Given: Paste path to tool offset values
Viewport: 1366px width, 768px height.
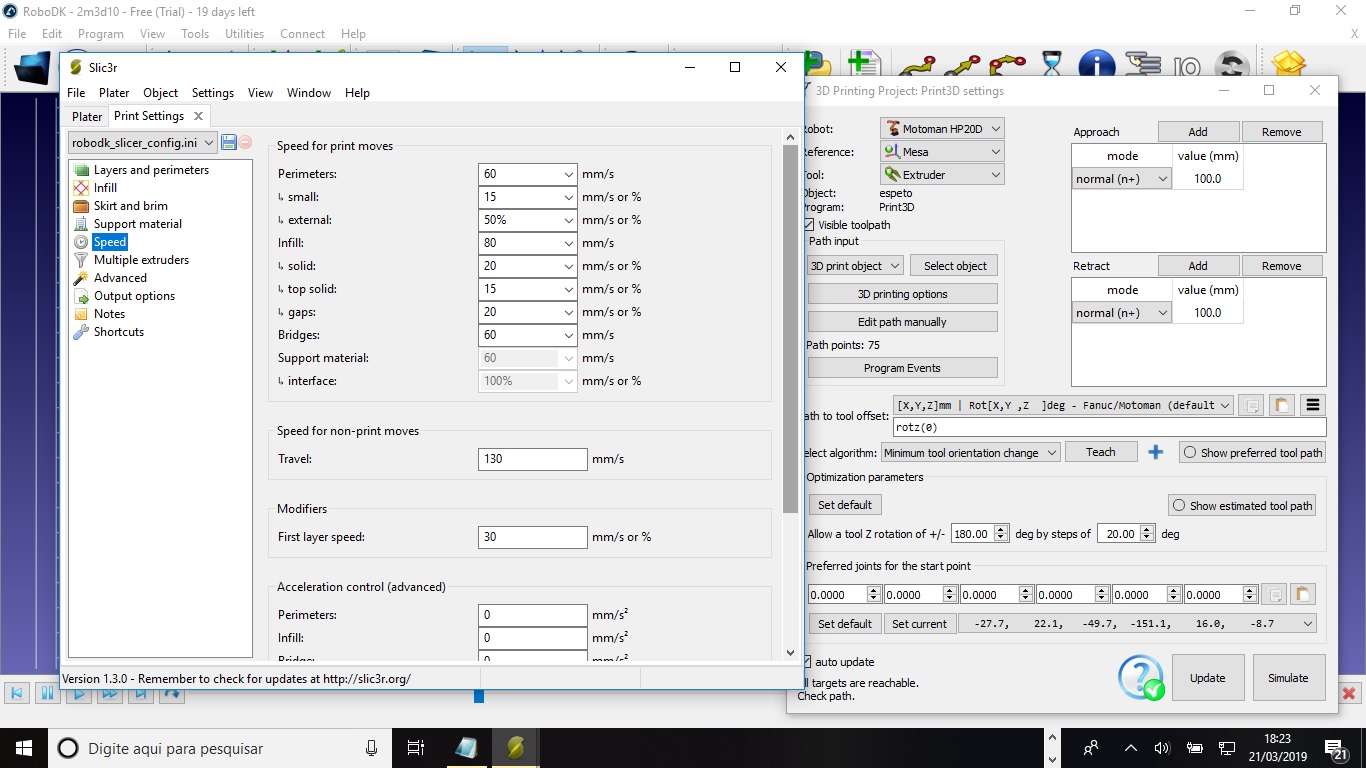Looking at the screenshot, I should point(1281,405).
